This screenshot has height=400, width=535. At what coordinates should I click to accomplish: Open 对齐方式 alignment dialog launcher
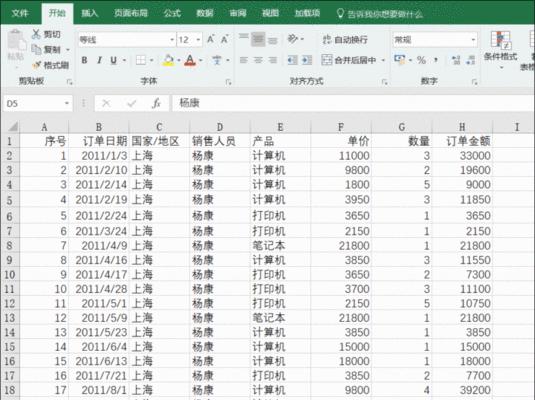[x=384, y=82]
